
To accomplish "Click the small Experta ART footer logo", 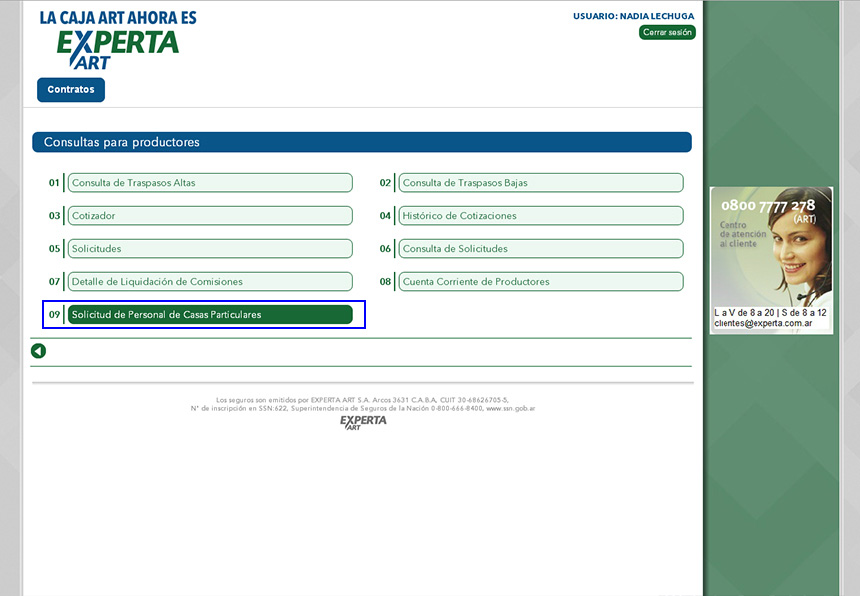I will pos(363,422).
